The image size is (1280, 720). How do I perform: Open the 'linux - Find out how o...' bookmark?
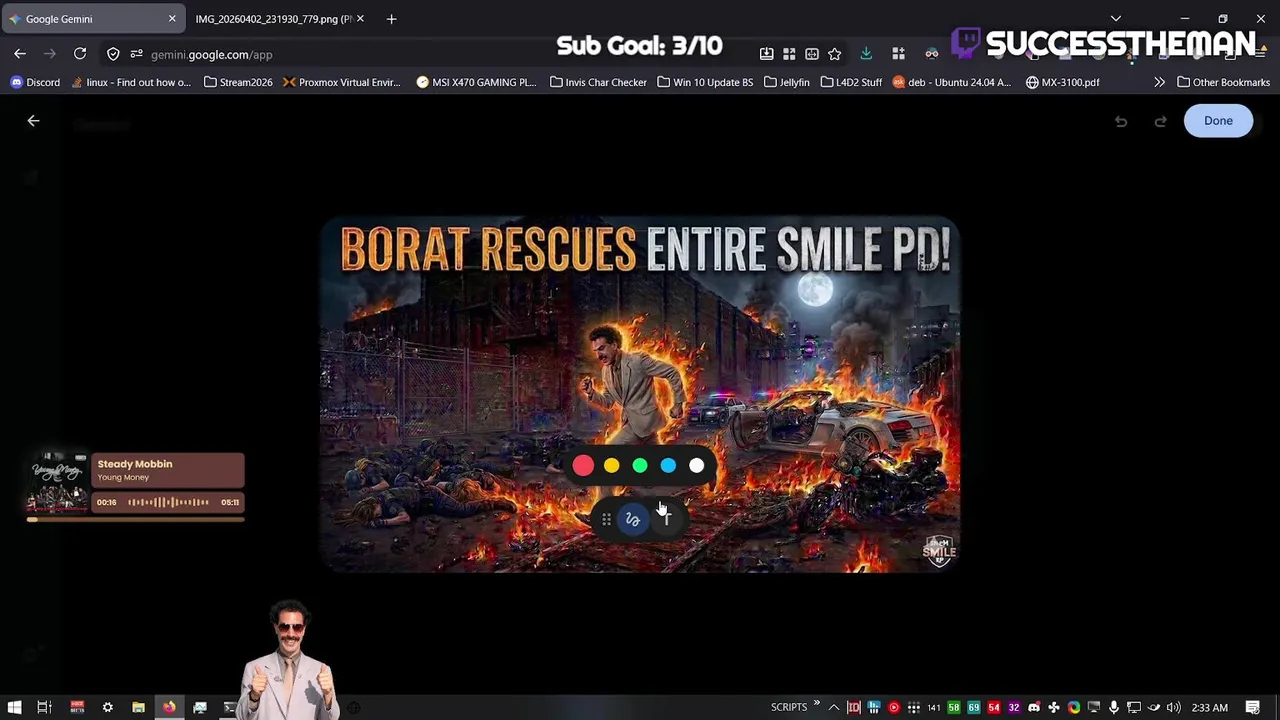click(x=131, y=82)
